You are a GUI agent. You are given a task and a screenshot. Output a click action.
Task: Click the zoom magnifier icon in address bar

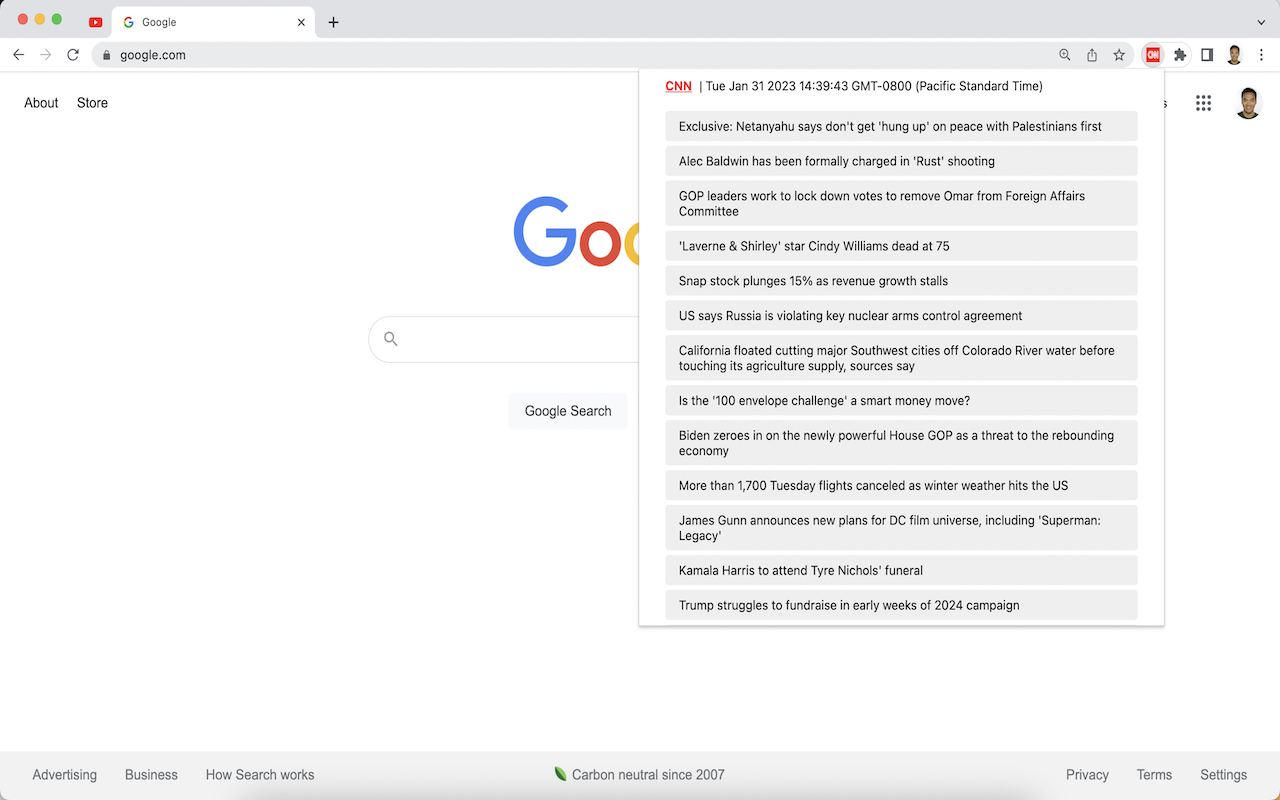(x=1065, y=55)
